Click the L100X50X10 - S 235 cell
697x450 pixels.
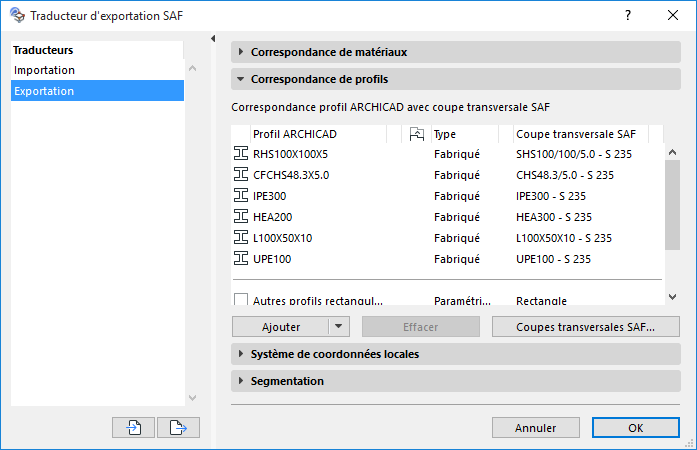[564, 238]
